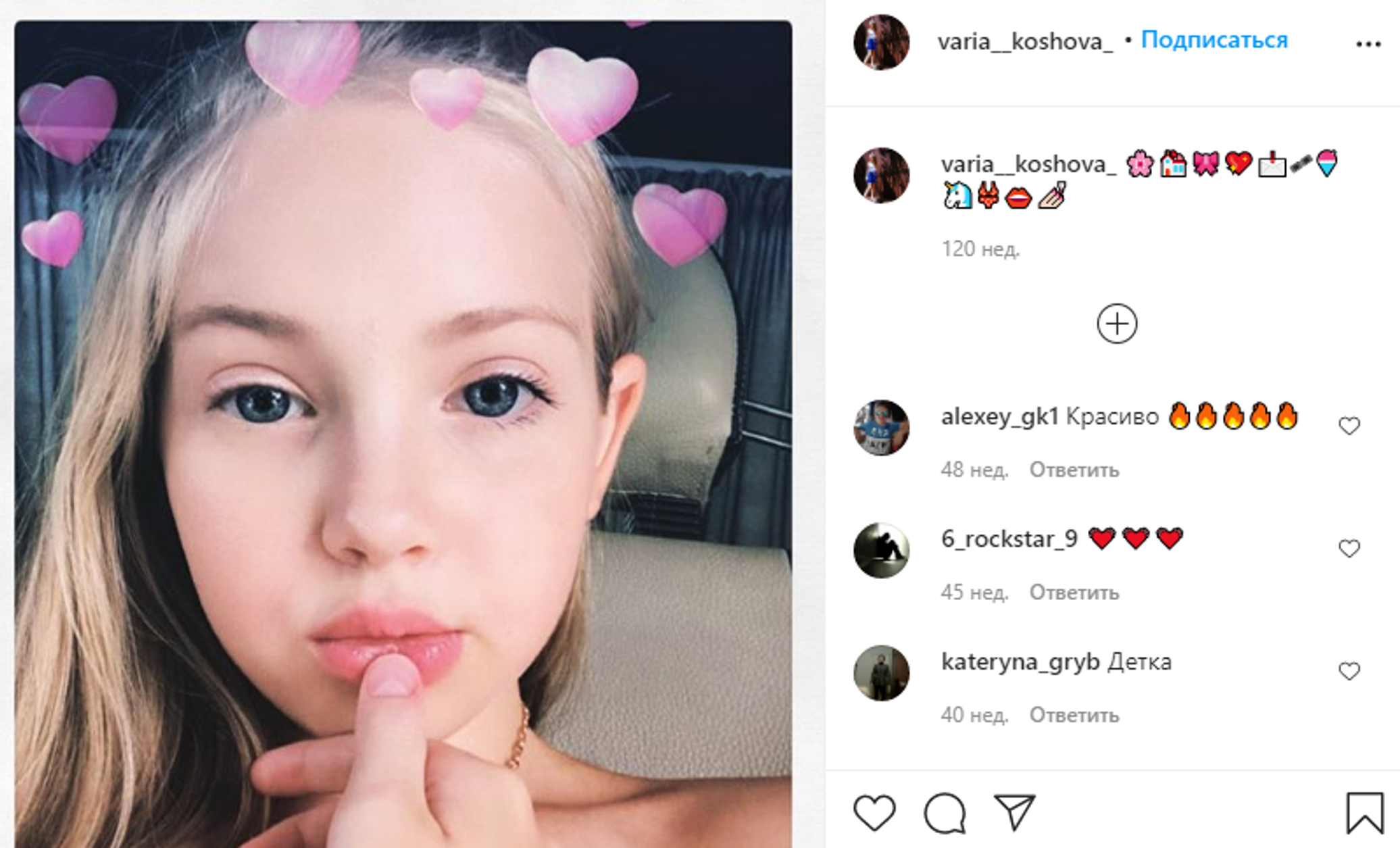Share the post via paper plane icon
The image size is (1400, 848).
[x=1015, y=812]
